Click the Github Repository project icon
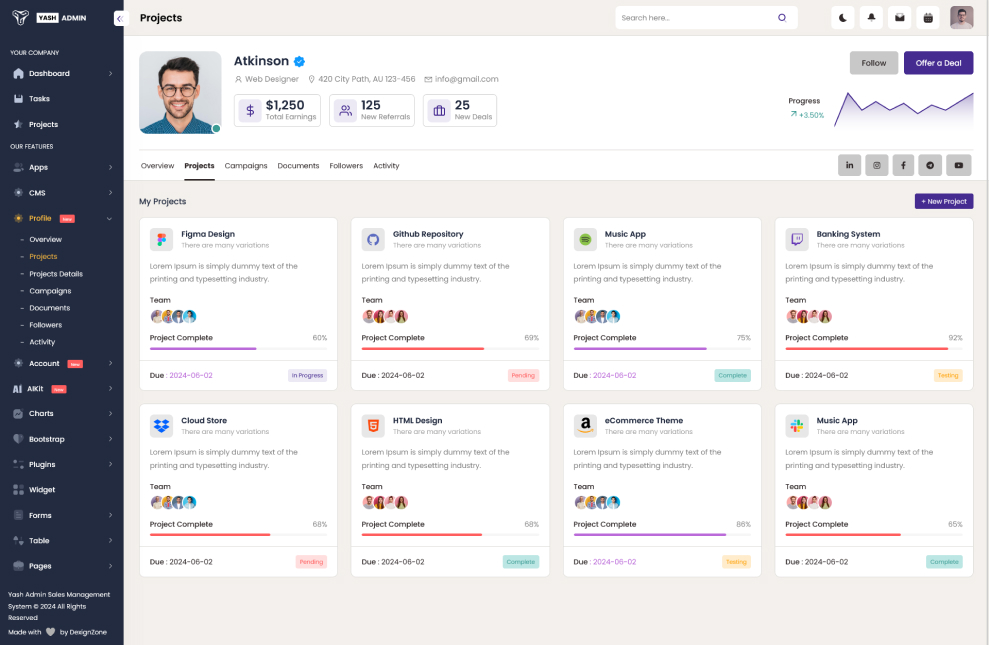This screenshot has width=989, height=645. tap(373, 240)
